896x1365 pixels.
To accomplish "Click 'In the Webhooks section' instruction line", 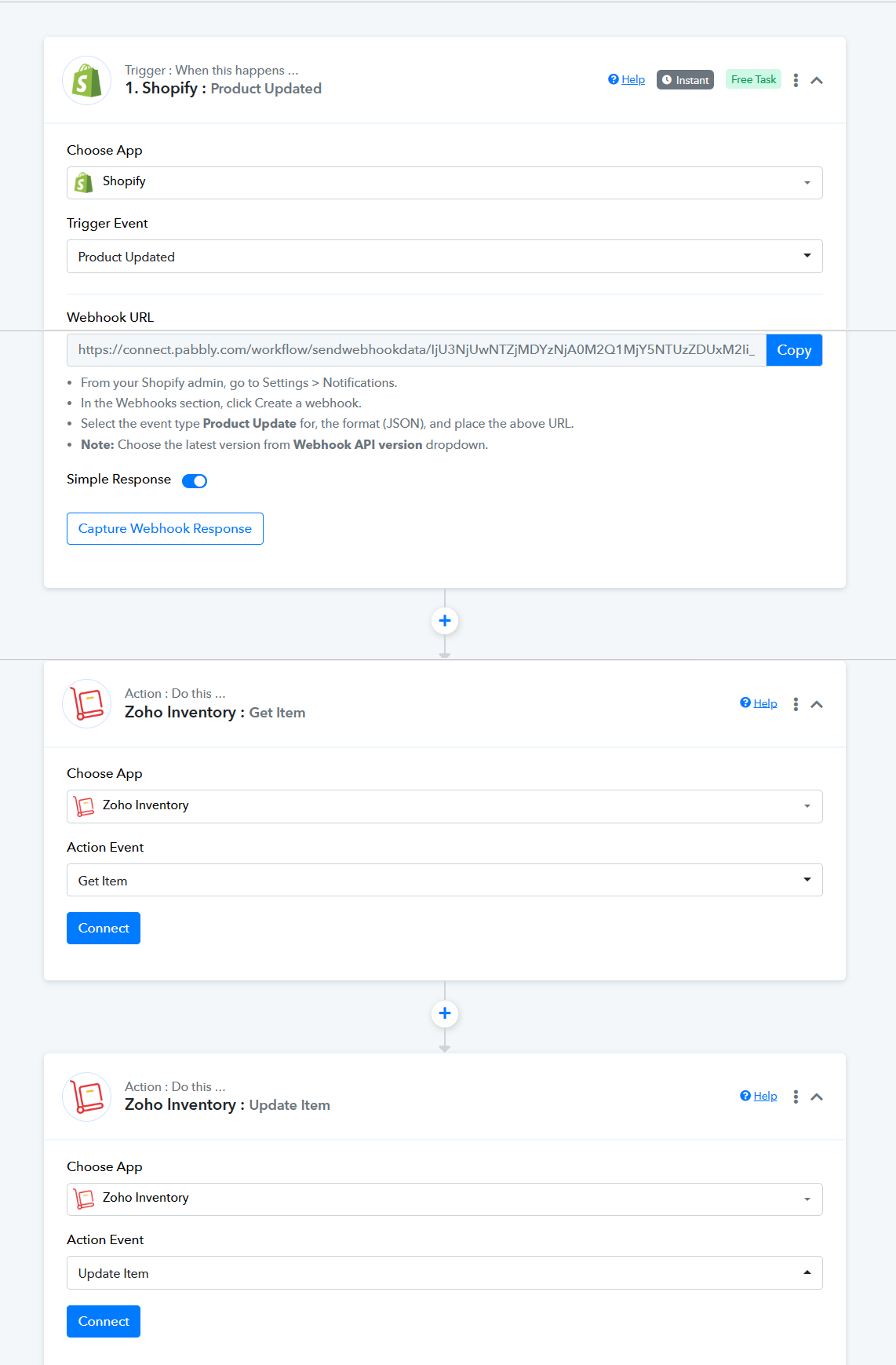I will coord(221,403).
